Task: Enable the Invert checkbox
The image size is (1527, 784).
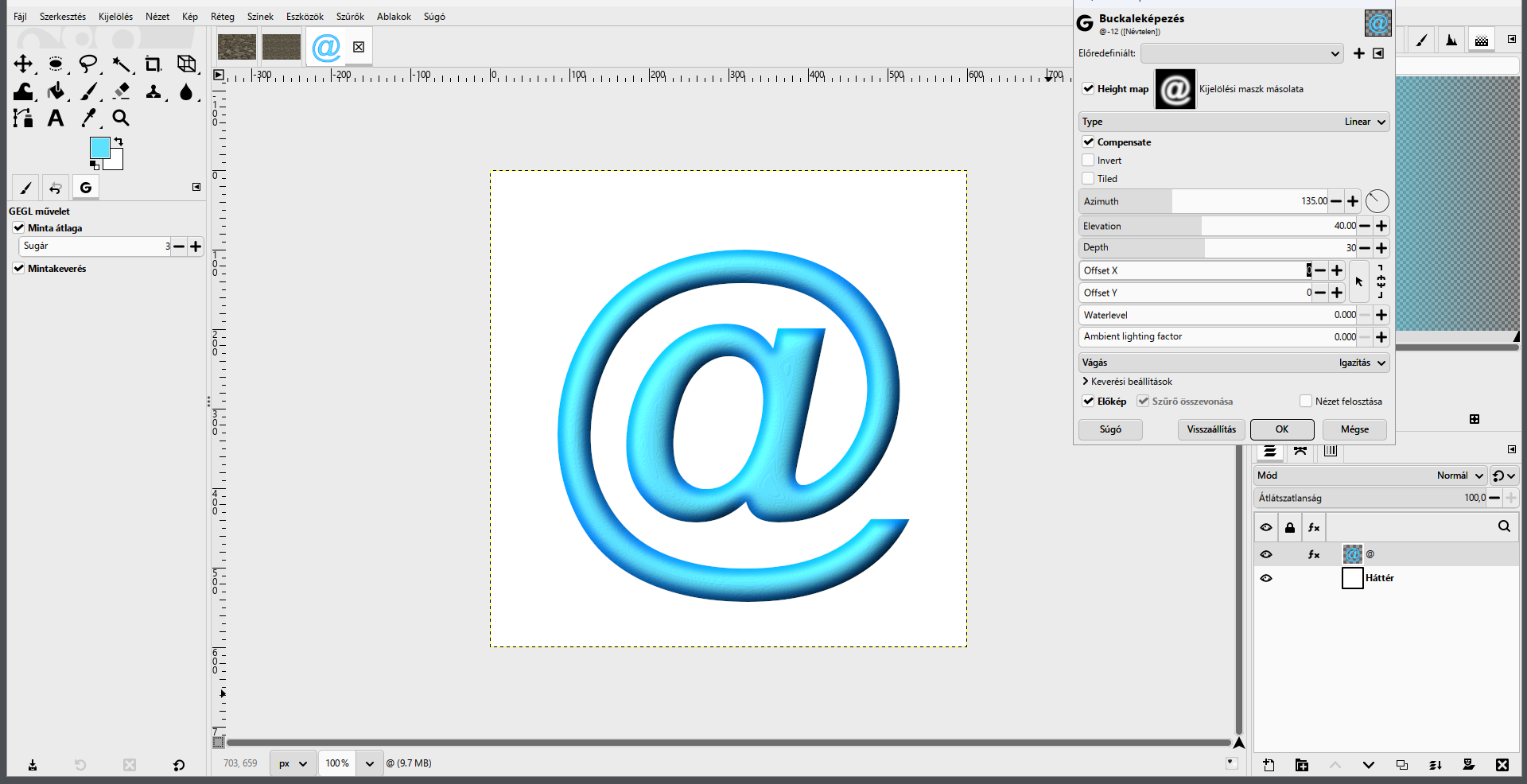Action: [1088, 161]
